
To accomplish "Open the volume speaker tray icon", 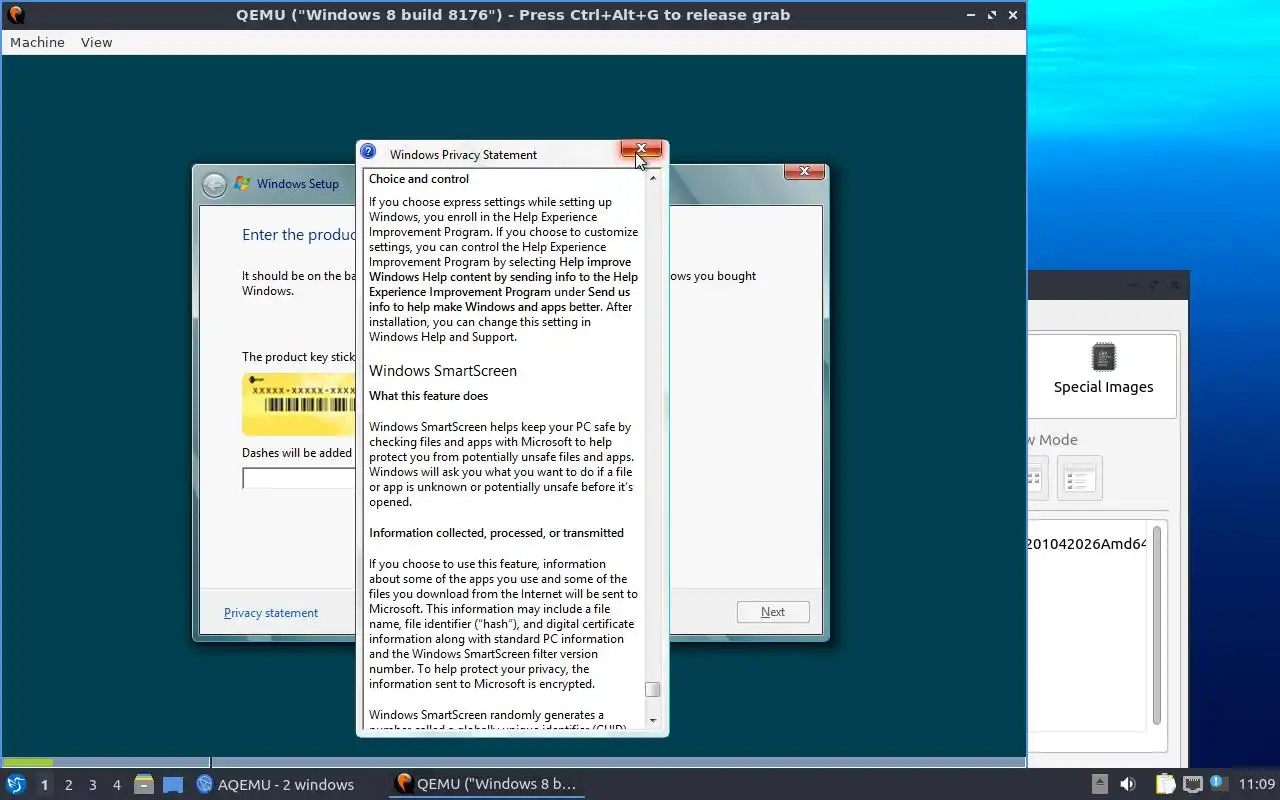I will [x=1128, y=784].
